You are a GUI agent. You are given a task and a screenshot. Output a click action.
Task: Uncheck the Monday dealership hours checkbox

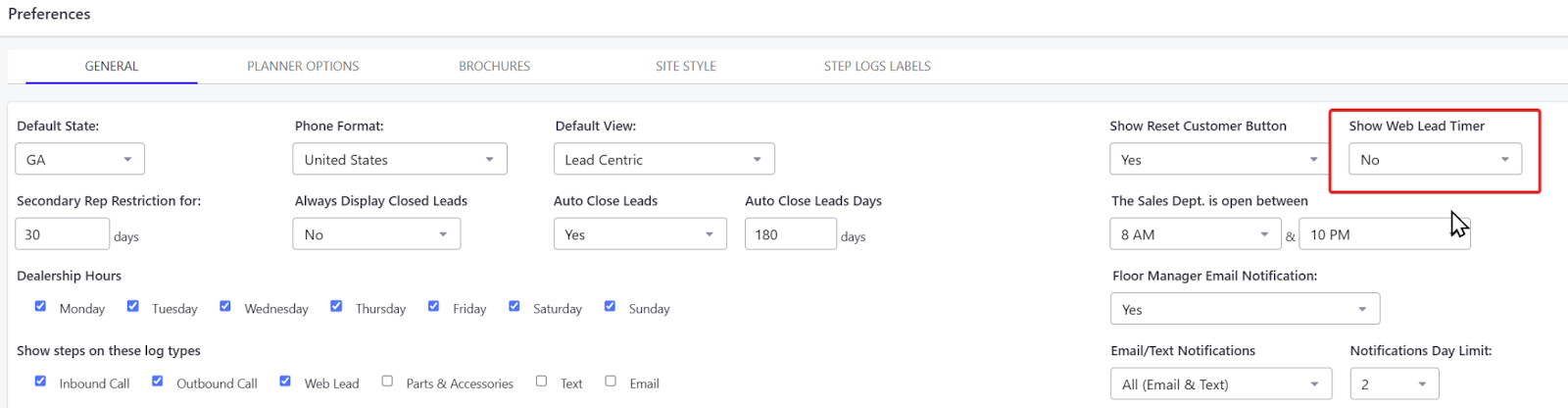click(40, 307)
